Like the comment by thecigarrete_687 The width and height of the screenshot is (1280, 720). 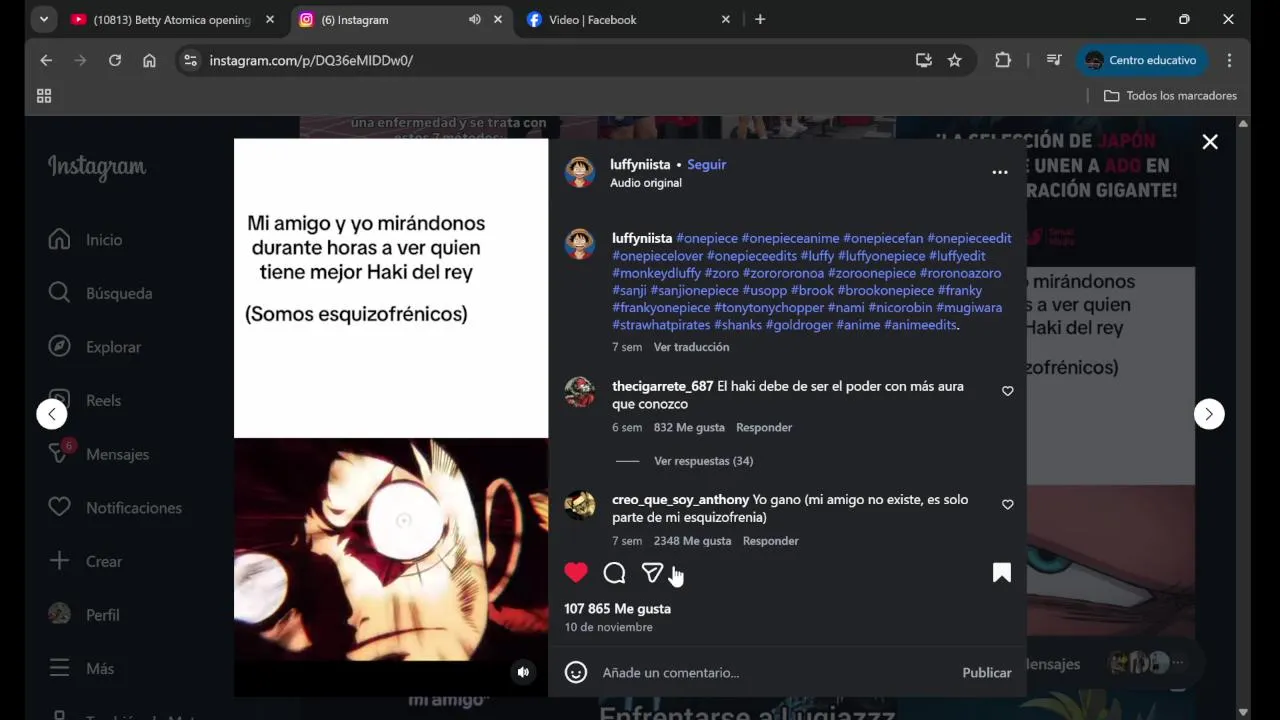(x=1008, y=391)
